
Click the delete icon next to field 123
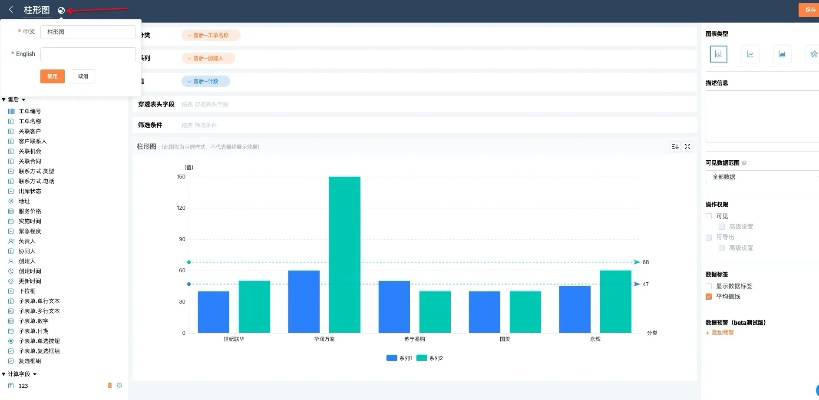[110, 385]
